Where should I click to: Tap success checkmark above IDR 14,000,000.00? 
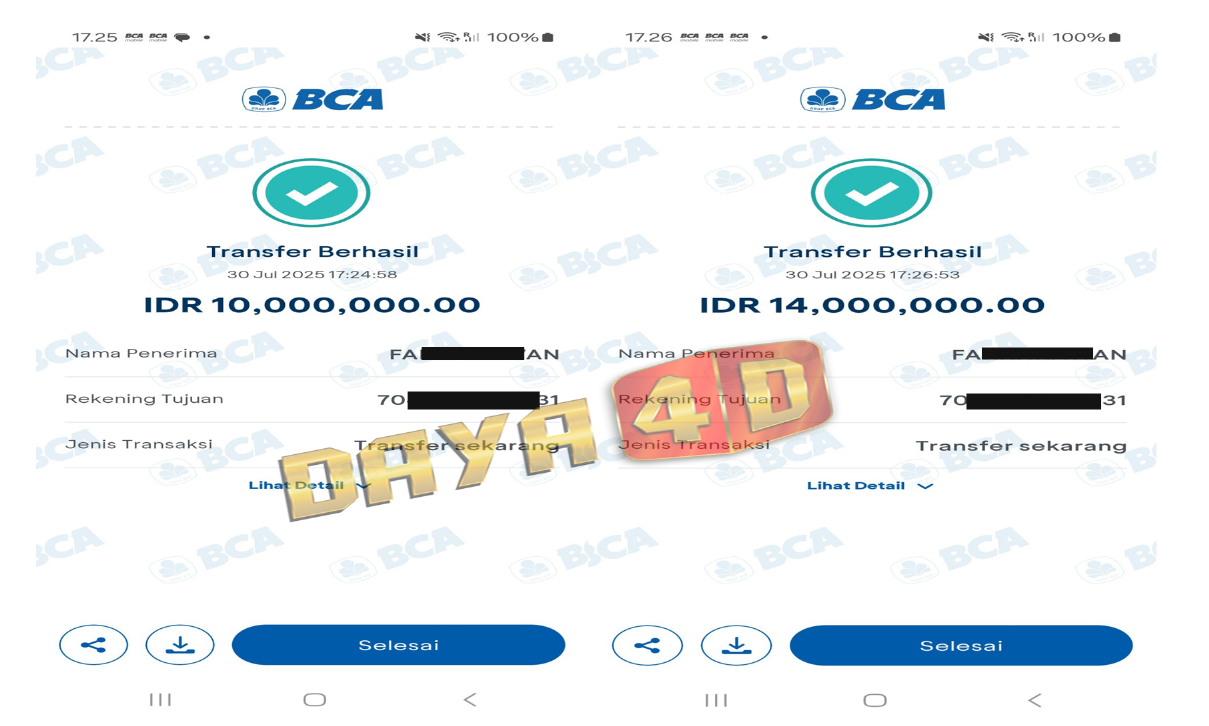[871, 193]
